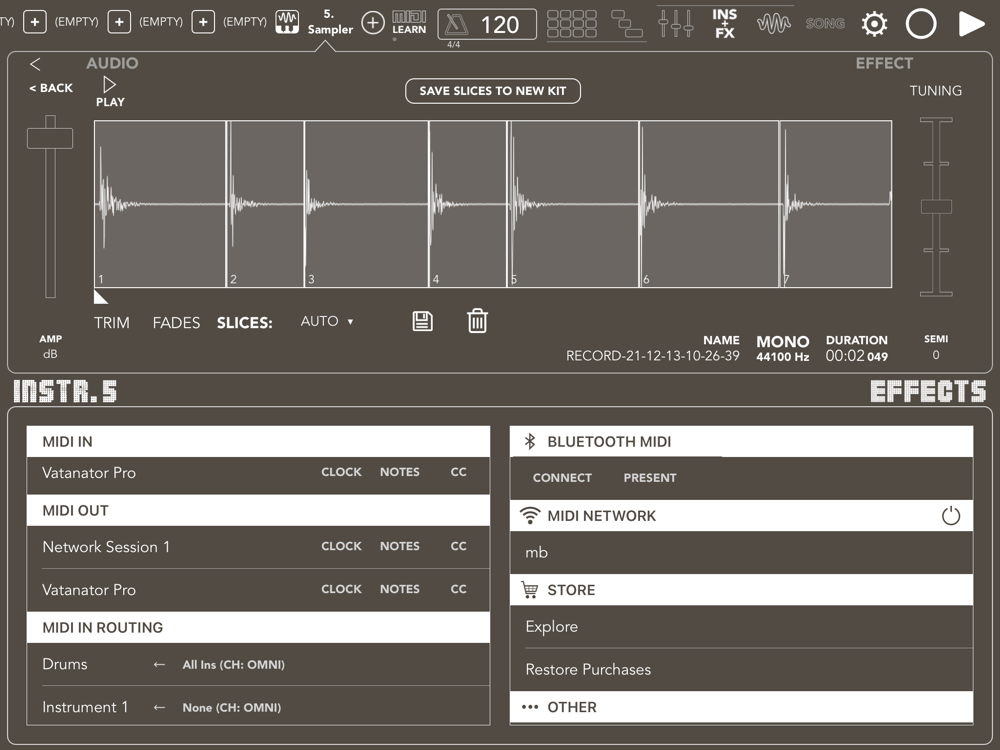Open the INS + FX panel
The height and width of the screenshot is (750, 1000).
tap(725, 23)
